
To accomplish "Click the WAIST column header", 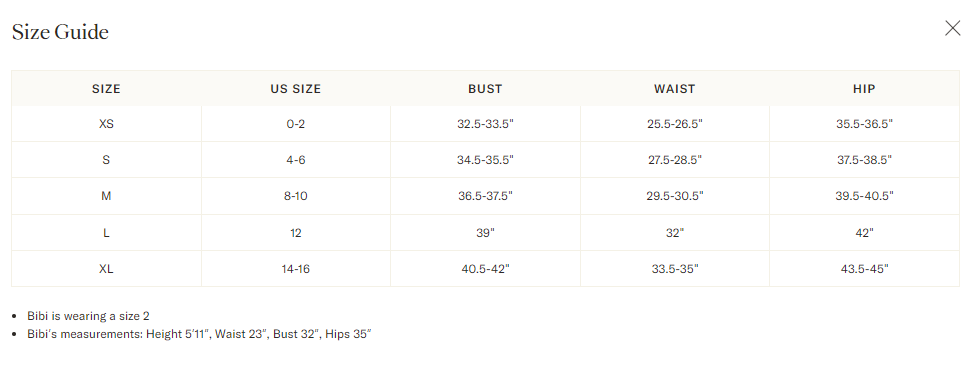I will click(x=674, y=89).
